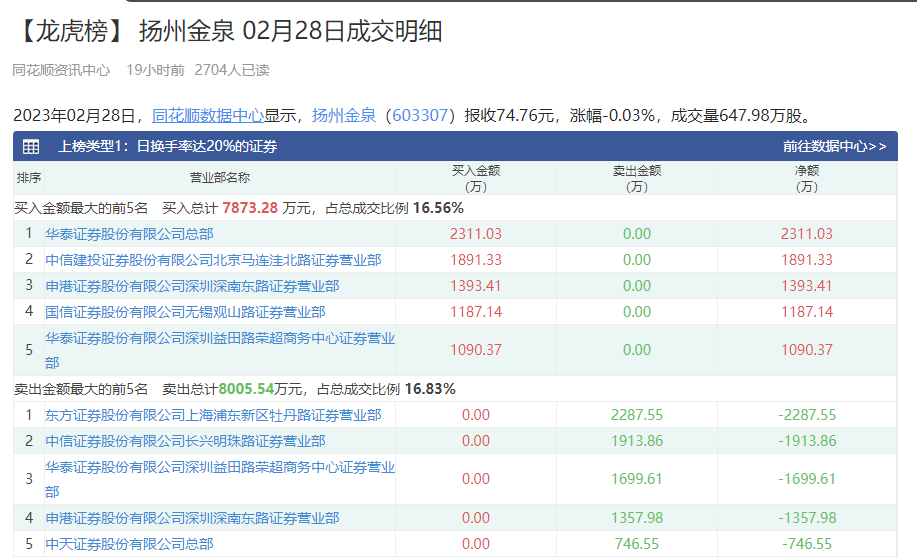Click sell amount 1913.86 in 卖出金额 column

[x=637, y=441]
